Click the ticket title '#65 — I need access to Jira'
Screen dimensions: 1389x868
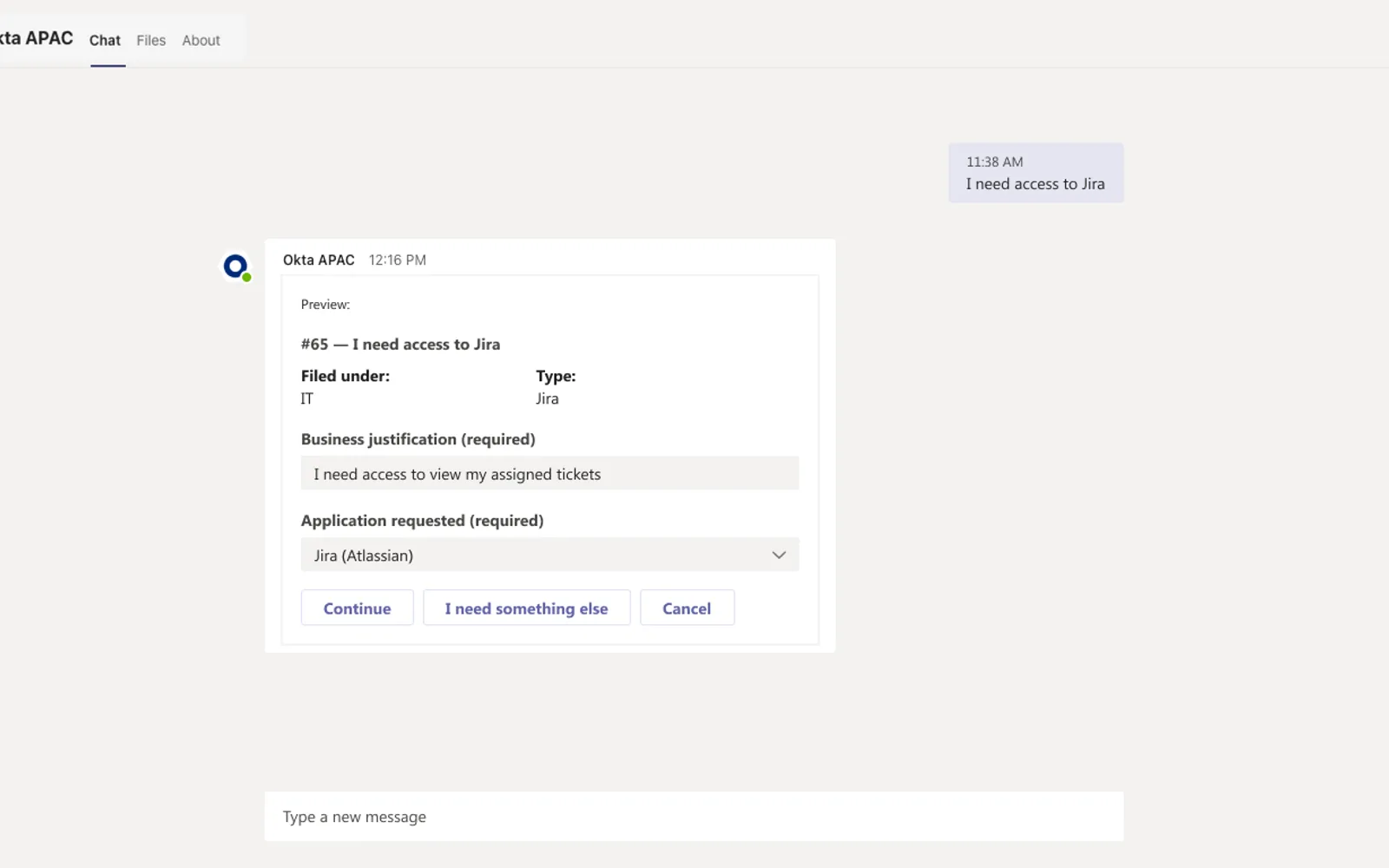[400, 344]
